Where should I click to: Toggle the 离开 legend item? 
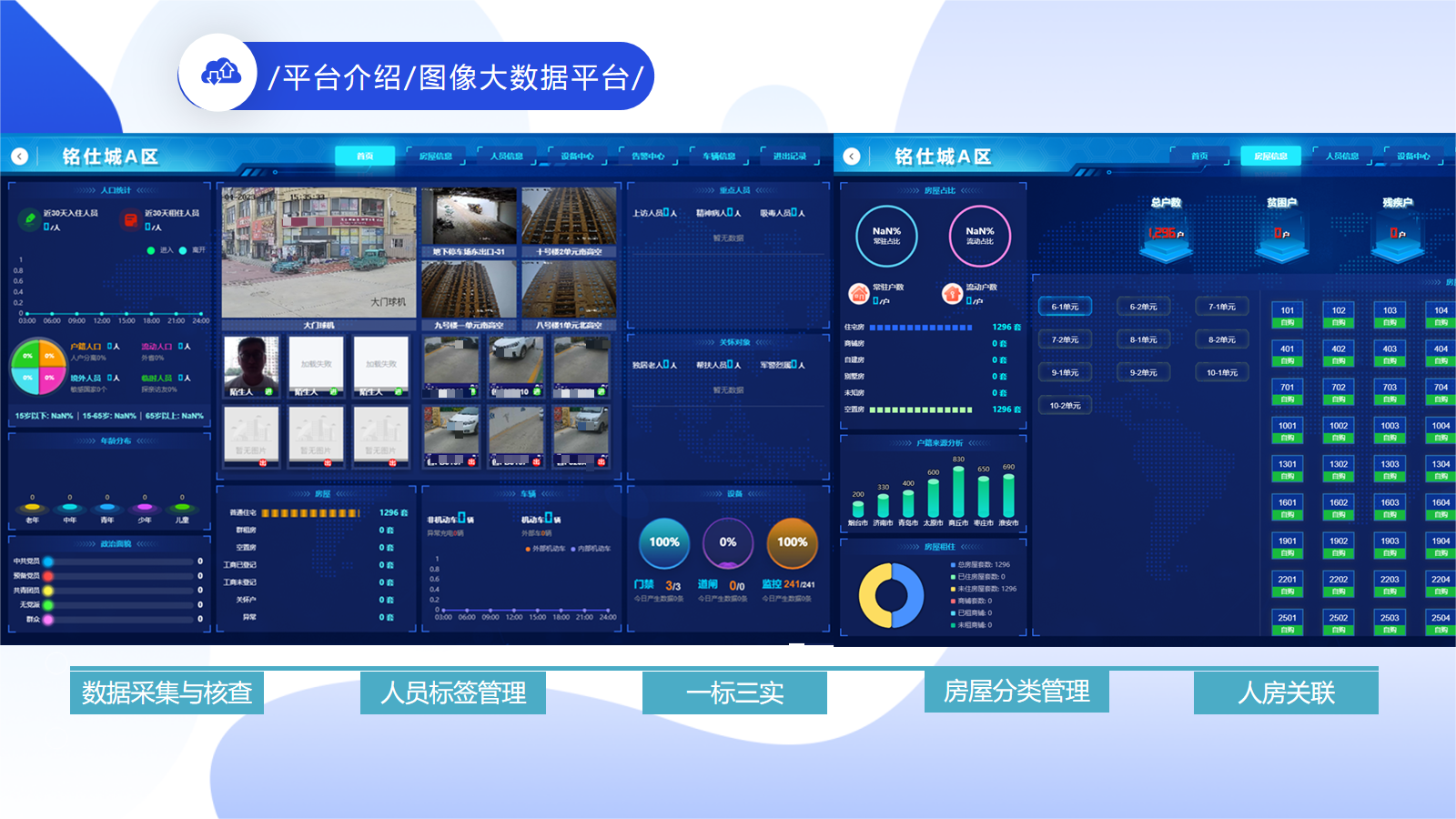point(193,250)
